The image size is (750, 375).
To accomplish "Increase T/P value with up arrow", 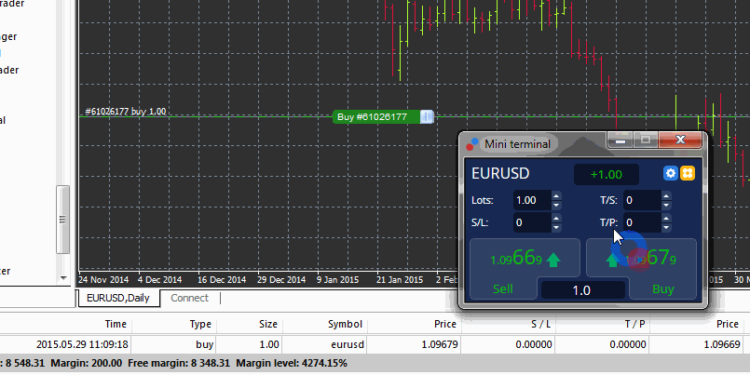I will coord(666,218).
